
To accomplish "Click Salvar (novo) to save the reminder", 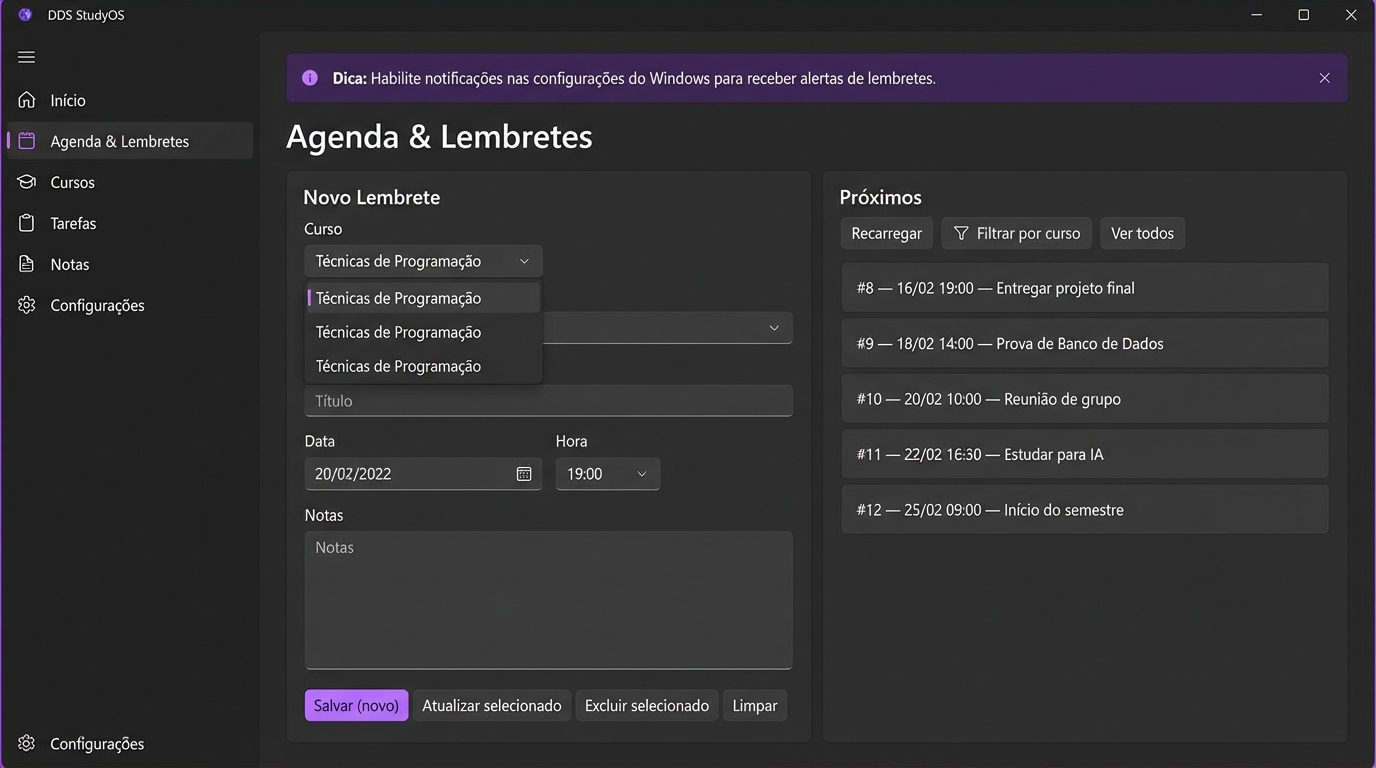I will click(356, 705).
